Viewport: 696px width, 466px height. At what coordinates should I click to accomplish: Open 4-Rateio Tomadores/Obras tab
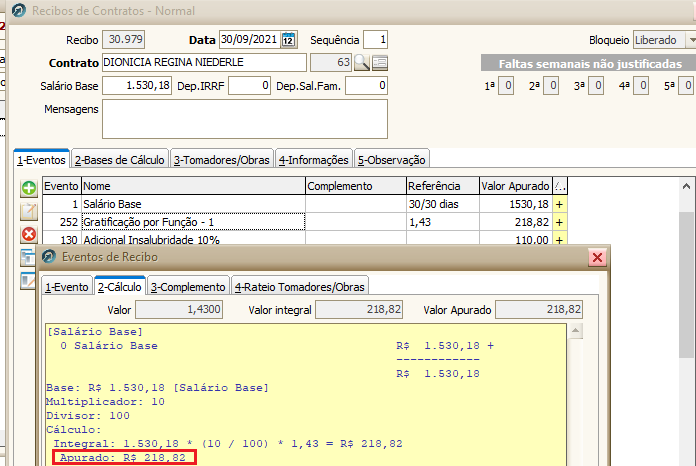click(x=300, y=287)
